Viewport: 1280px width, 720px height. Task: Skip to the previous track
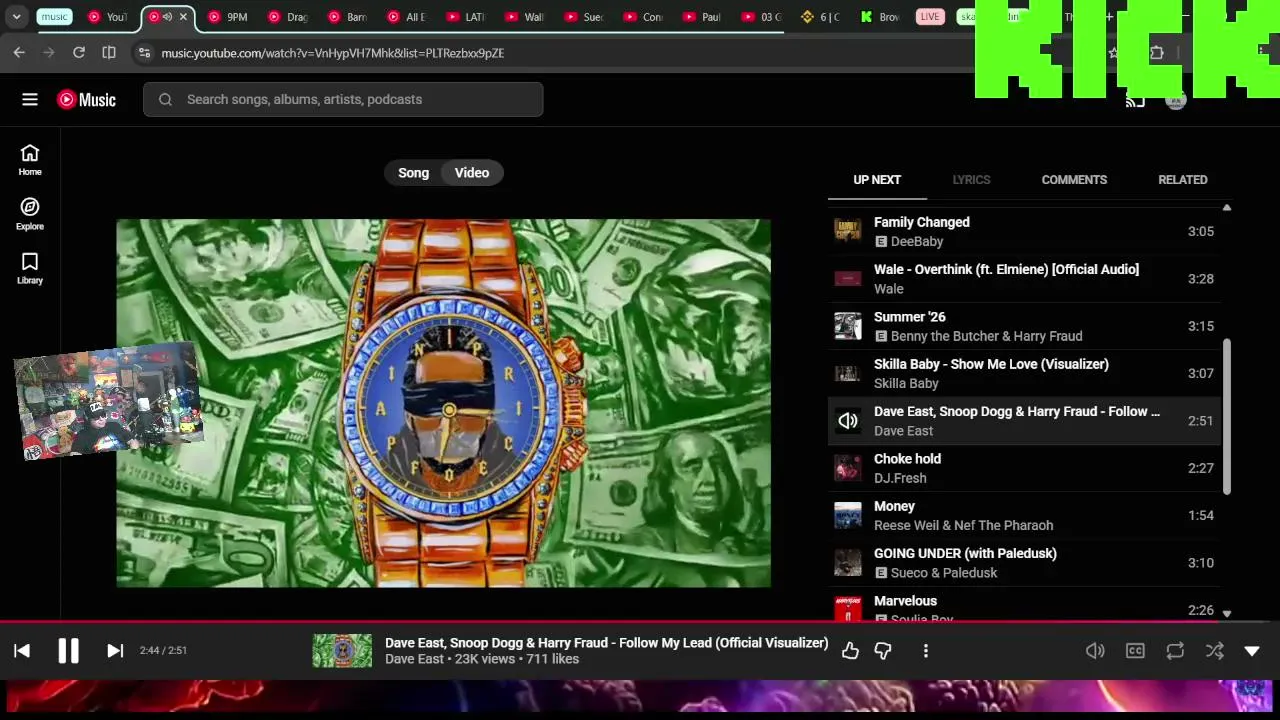22,651
